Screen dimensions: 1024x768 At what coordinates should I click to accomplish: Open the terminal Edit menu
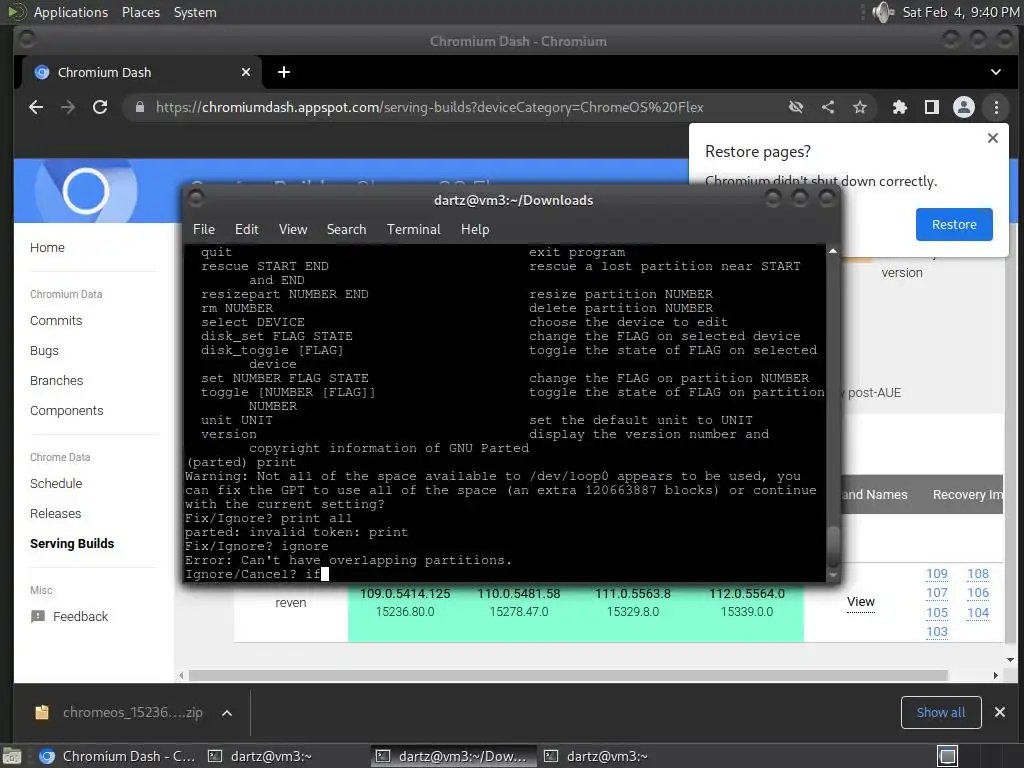246,229
